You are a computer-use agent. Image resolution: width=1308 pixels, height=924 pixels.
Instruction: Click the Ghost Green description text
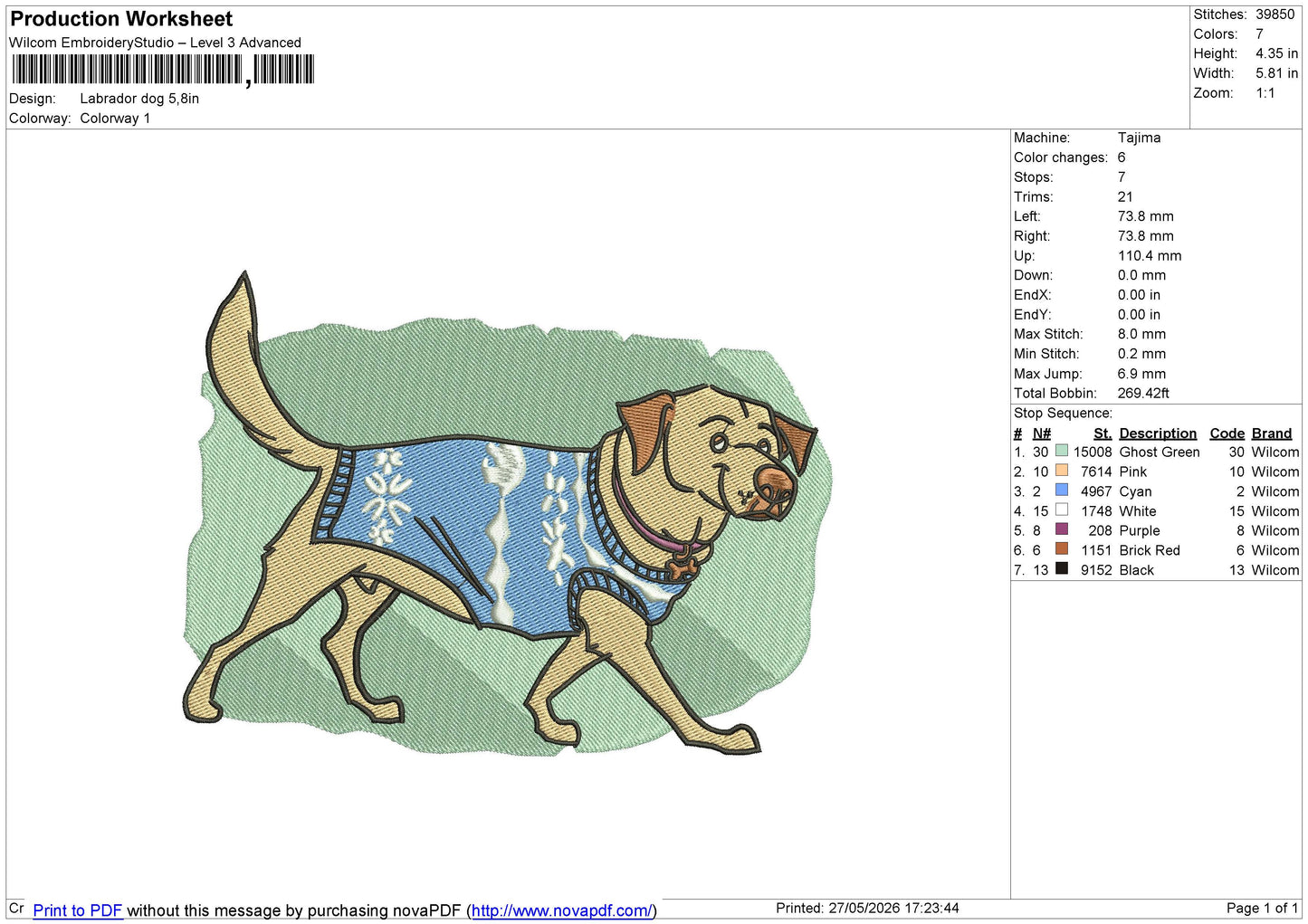point(1160,452)
